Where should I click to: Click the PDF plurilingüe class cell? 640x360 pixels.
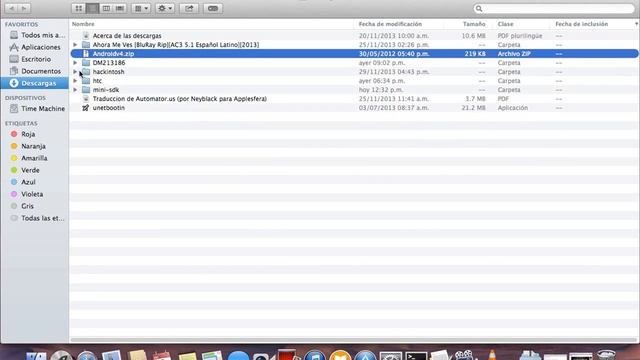[x=520, y=36]
